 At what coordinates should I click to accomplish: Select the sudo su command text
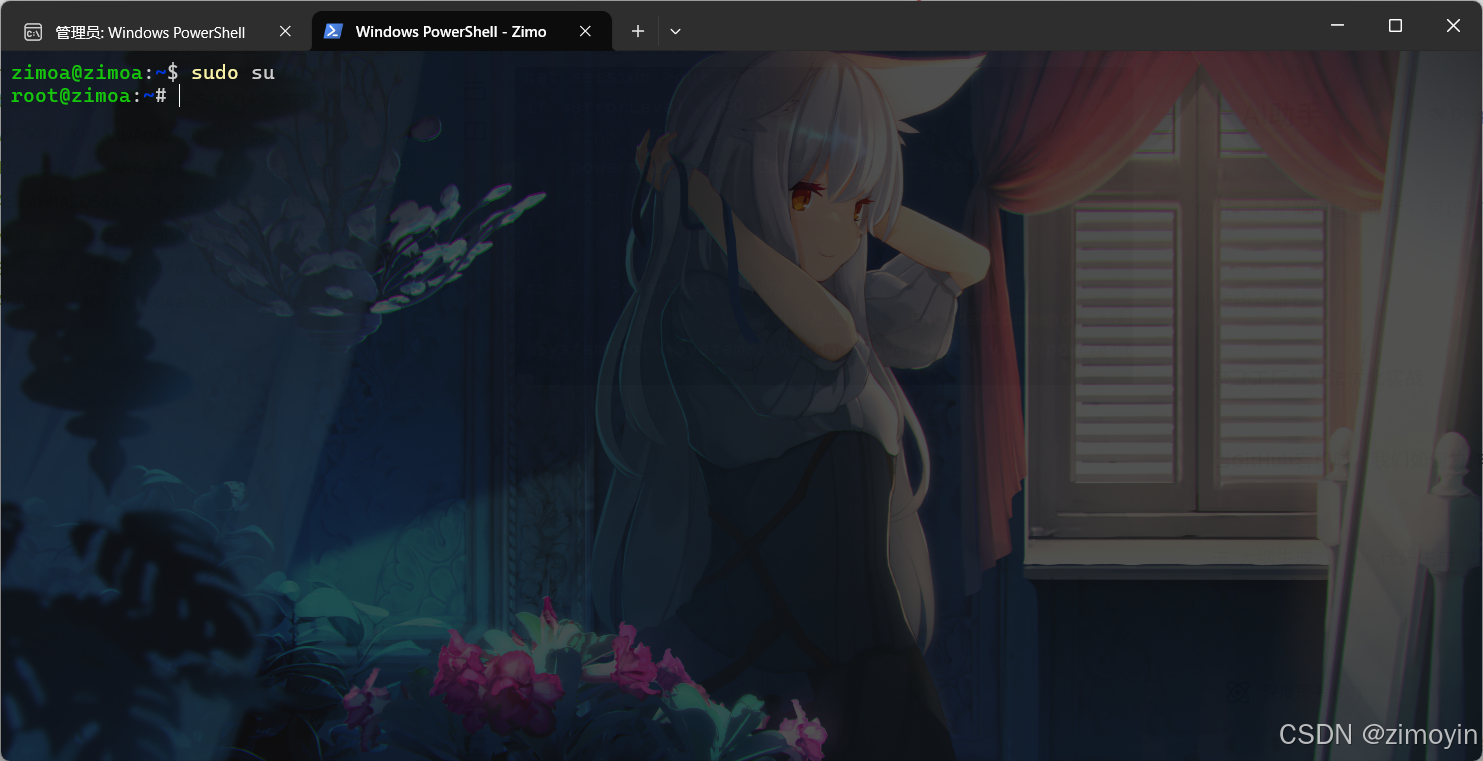tap(233, 72)
